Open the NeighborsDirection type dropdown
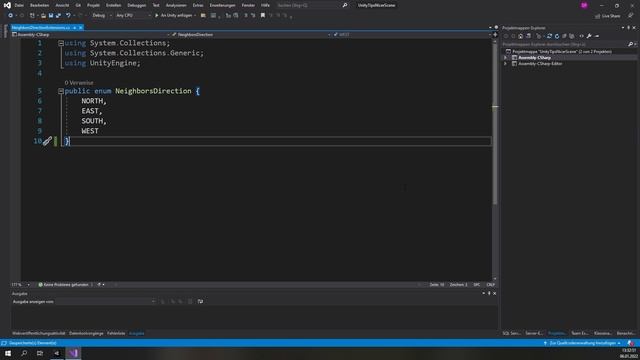 (251, 35)
